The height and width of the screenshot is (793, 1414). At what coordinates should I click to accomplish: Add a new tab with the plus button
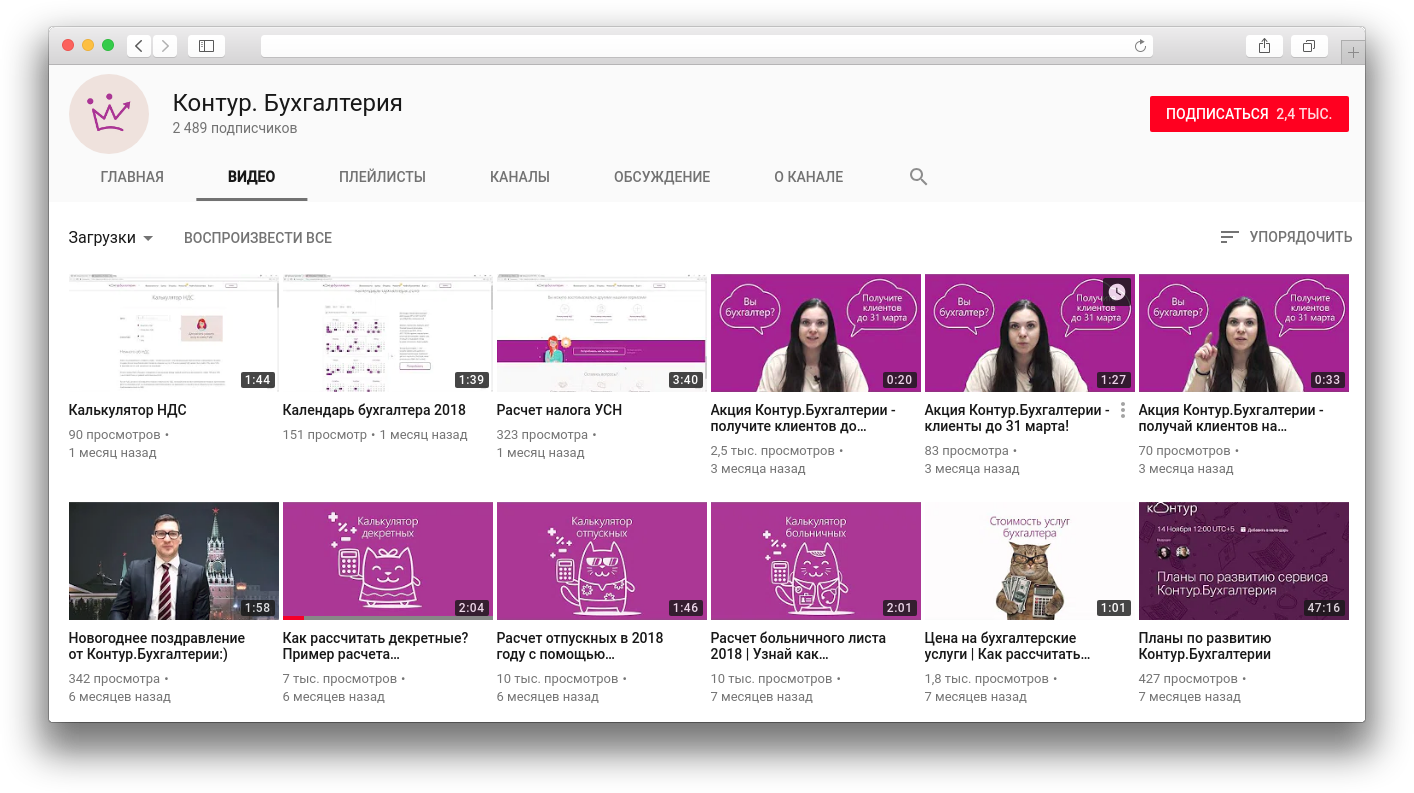(1353, 53)
